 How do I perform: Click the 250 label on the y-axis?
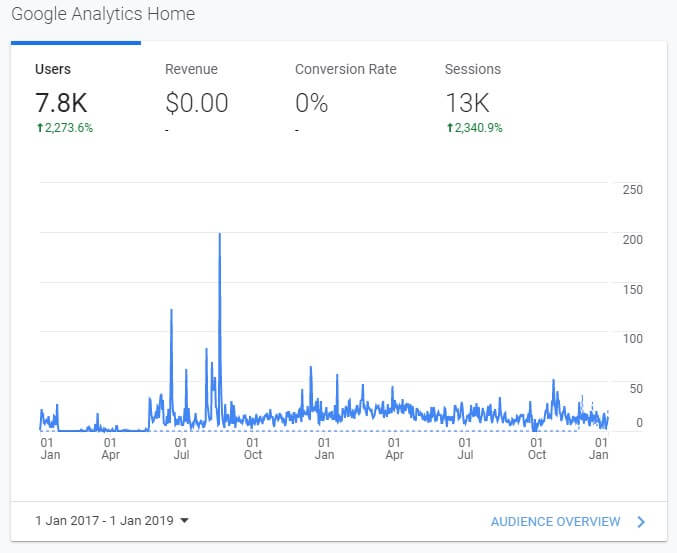click(632, 190)
